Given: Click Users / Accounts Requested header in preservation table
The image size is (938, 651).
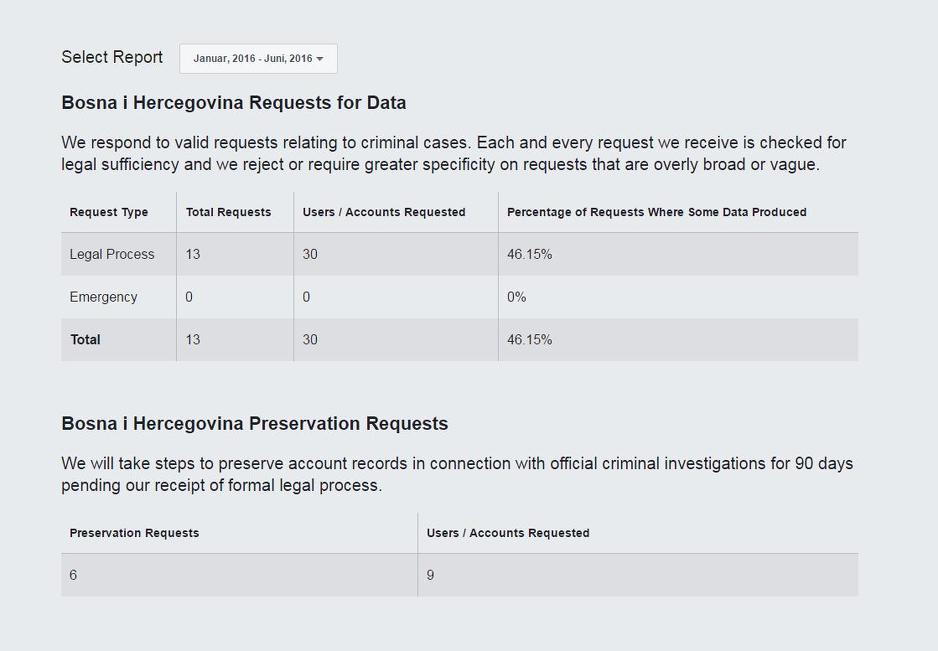Looking at the screenshot, I should (508, 533).
